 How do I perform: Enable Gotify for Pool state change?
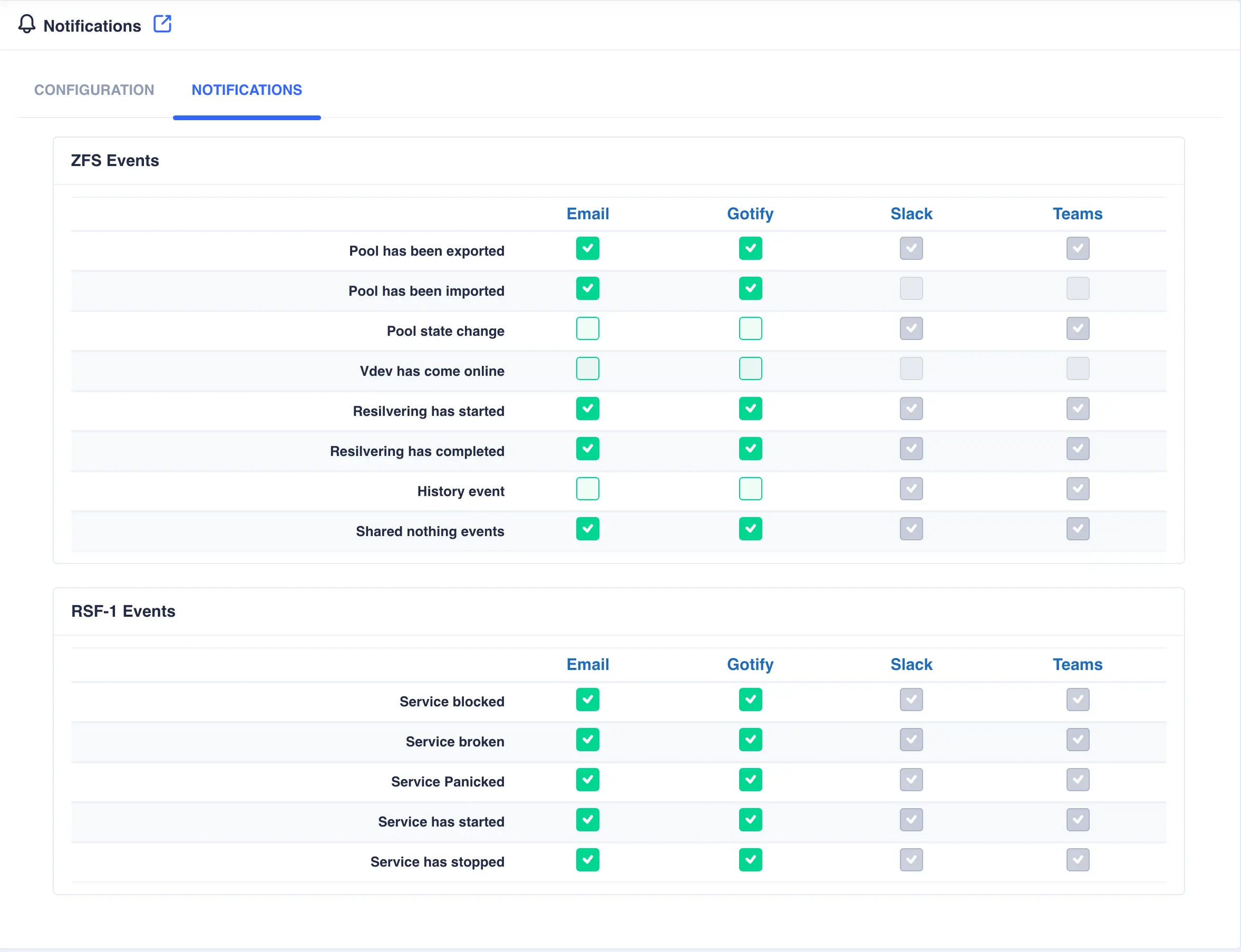[750, 328]
